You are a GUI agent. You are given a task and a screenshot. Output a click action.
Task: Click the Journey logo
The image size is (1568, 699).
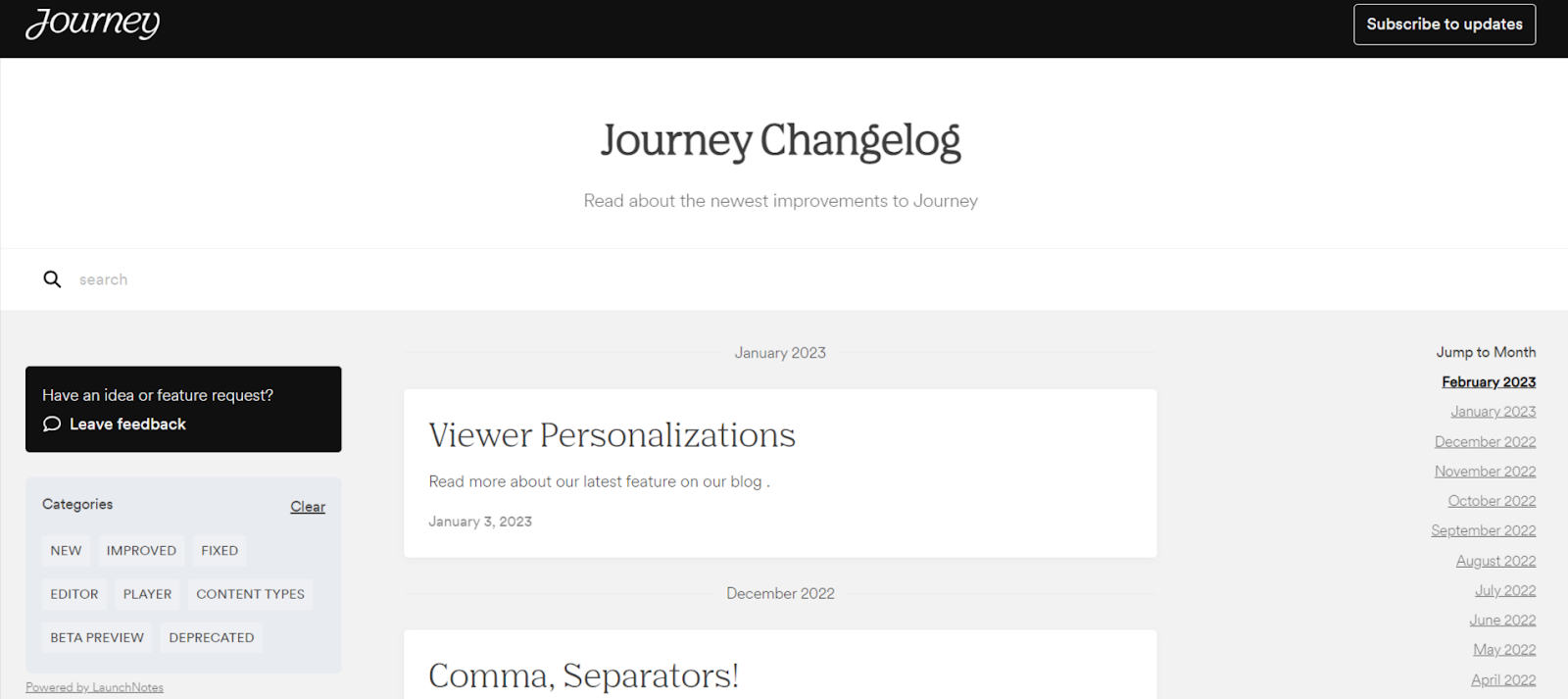pyautogui.click(x=93, y=24)
